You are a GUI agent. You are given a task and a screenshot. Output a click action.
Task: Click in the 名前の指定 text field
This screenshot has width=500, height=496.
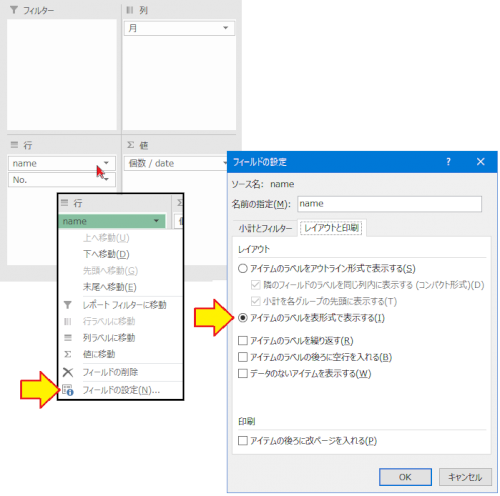point(389,204)
